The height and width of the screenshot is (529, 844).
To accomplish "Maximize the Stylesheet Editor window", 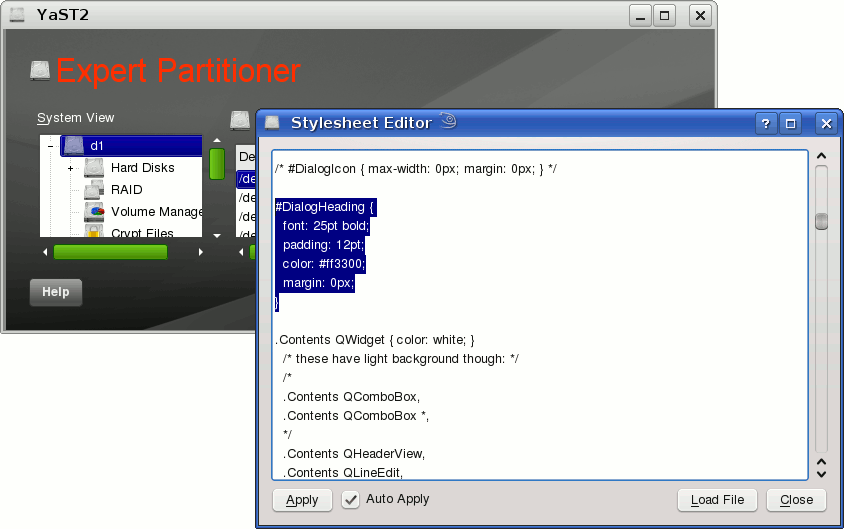I will pos(791,124).
